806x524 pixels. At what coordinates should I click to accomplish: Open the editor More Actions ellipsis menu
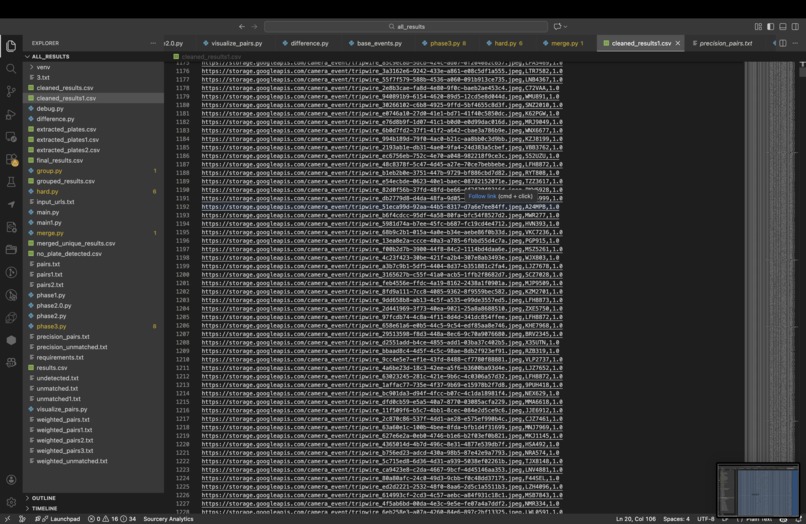[x=795, y=43]
